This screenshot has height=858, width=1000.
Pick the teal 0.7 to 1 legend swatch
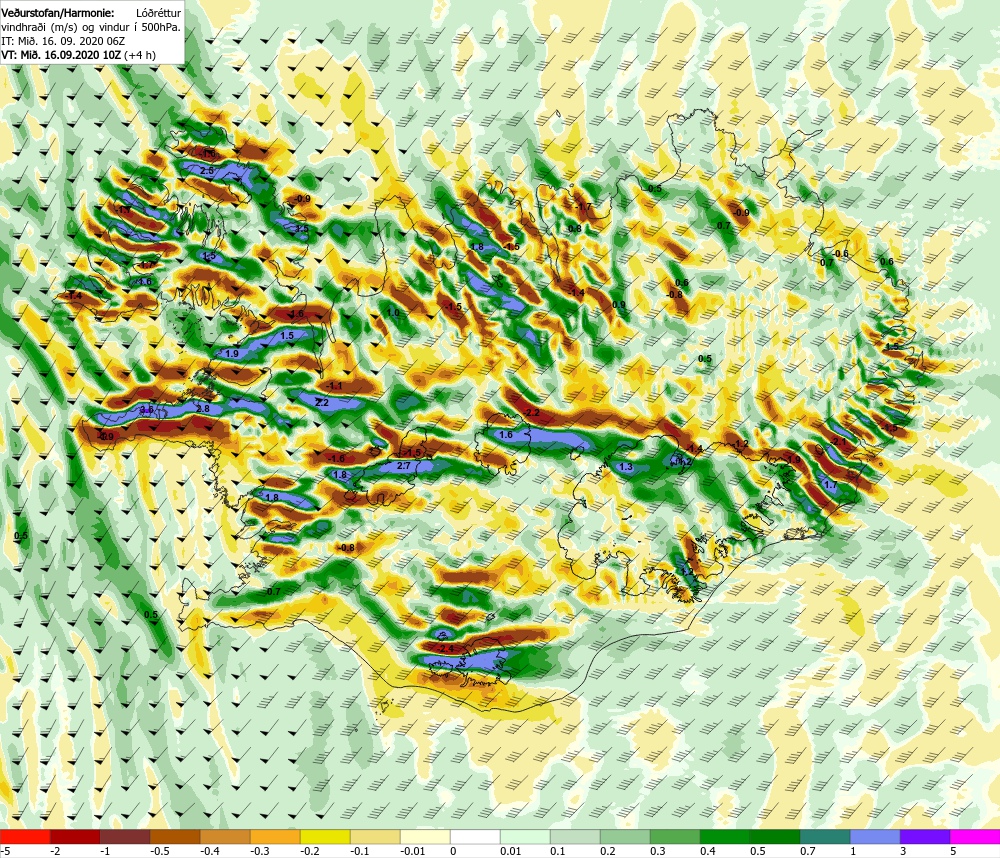[x=825, y=837]
